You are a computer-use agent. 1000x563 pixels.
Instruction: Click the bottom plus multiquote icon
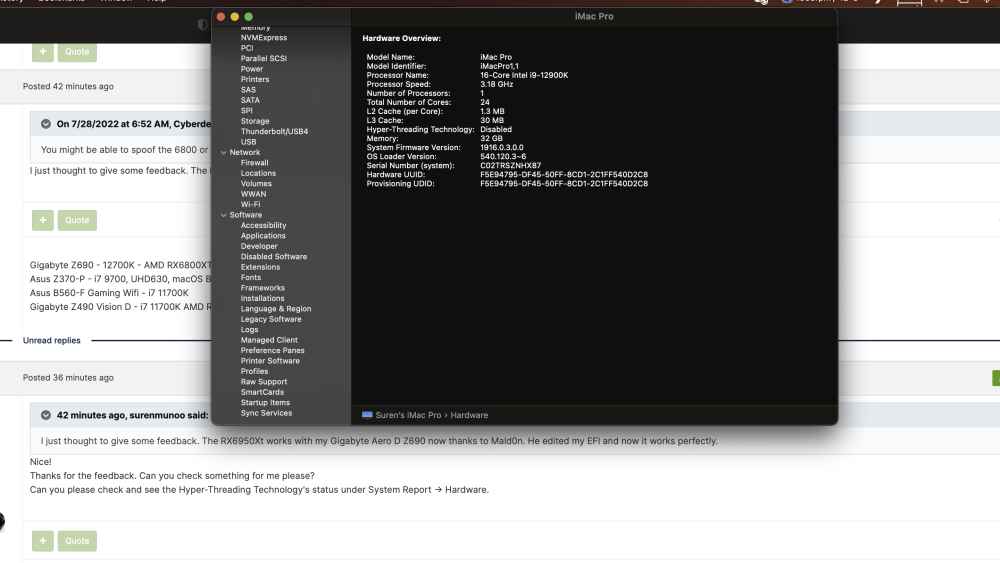pyautogui.click(x=43, y=541)
